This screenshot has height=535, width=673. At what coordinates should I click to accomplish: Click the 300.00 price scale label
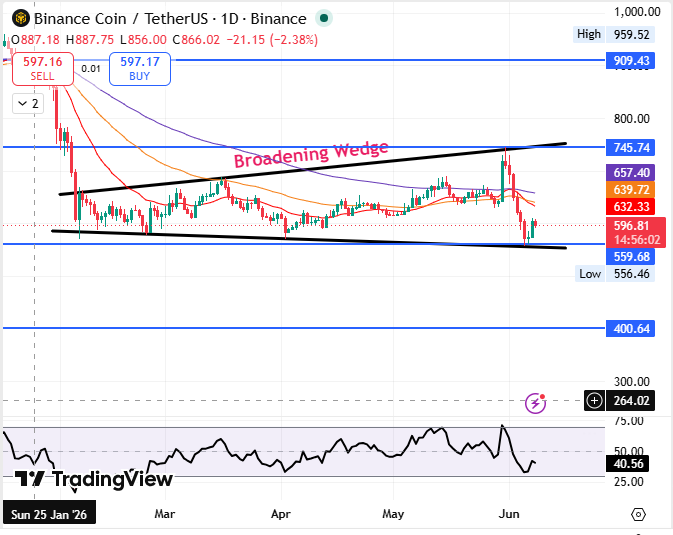click(631, 381)
